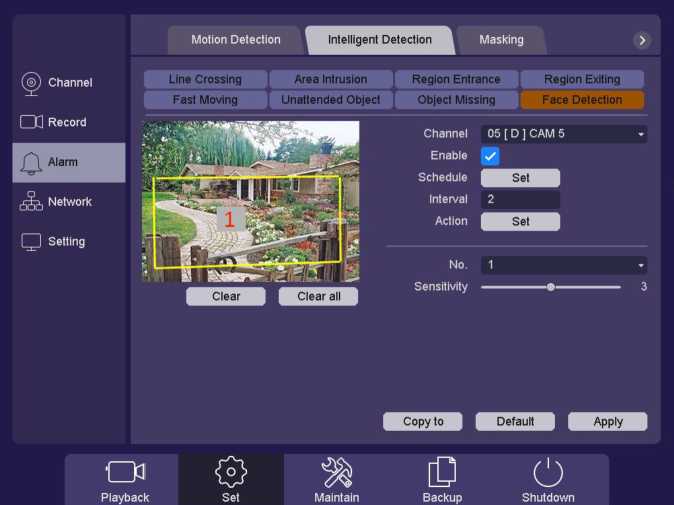Viewport: 674px width, 505px height.
Task: Click the Channel camera icon in sidebar
Action: [31, 82]
